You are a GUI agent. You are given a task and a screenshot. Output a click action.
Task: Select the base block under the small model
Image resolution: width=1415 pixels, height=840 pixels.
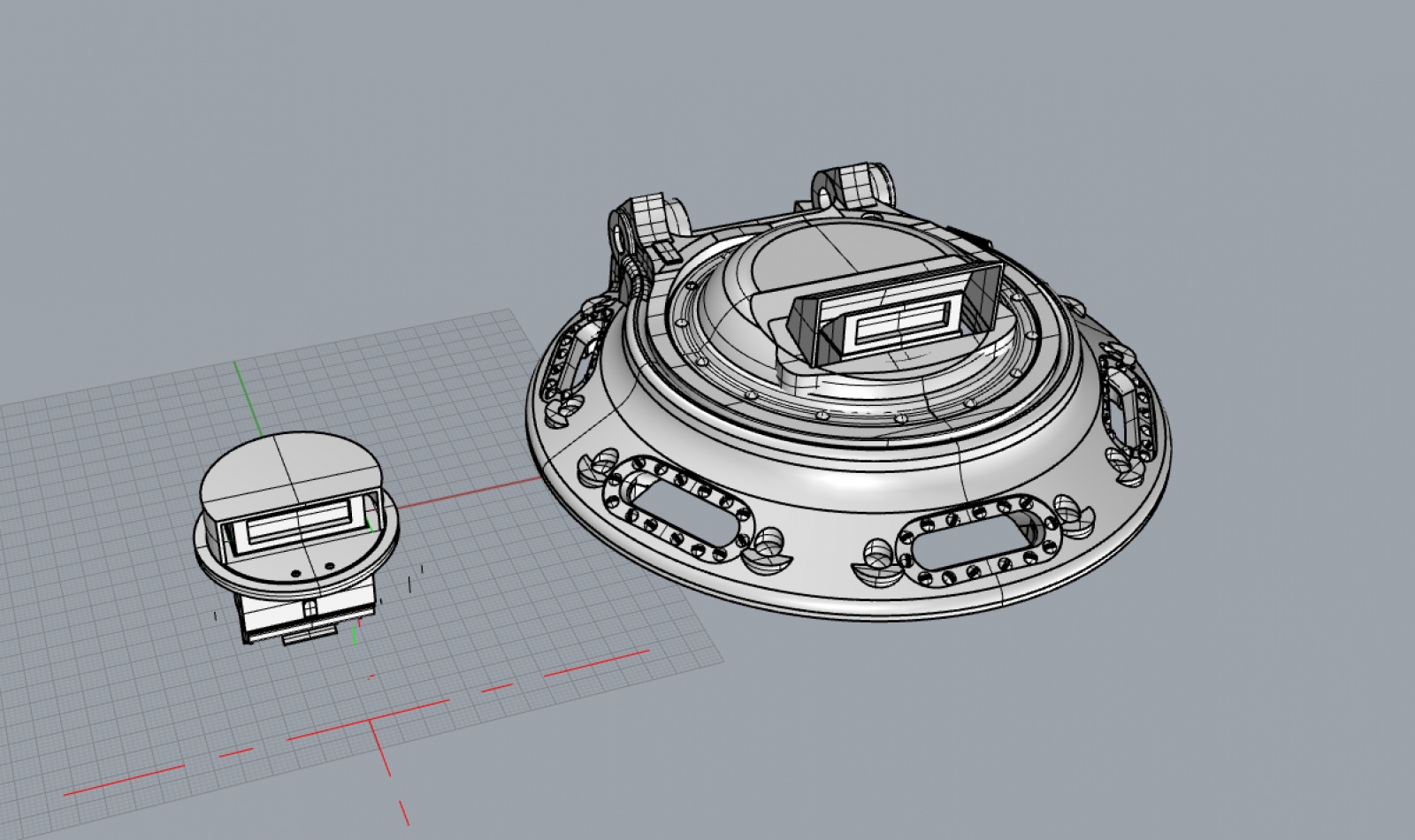[305, 616]
